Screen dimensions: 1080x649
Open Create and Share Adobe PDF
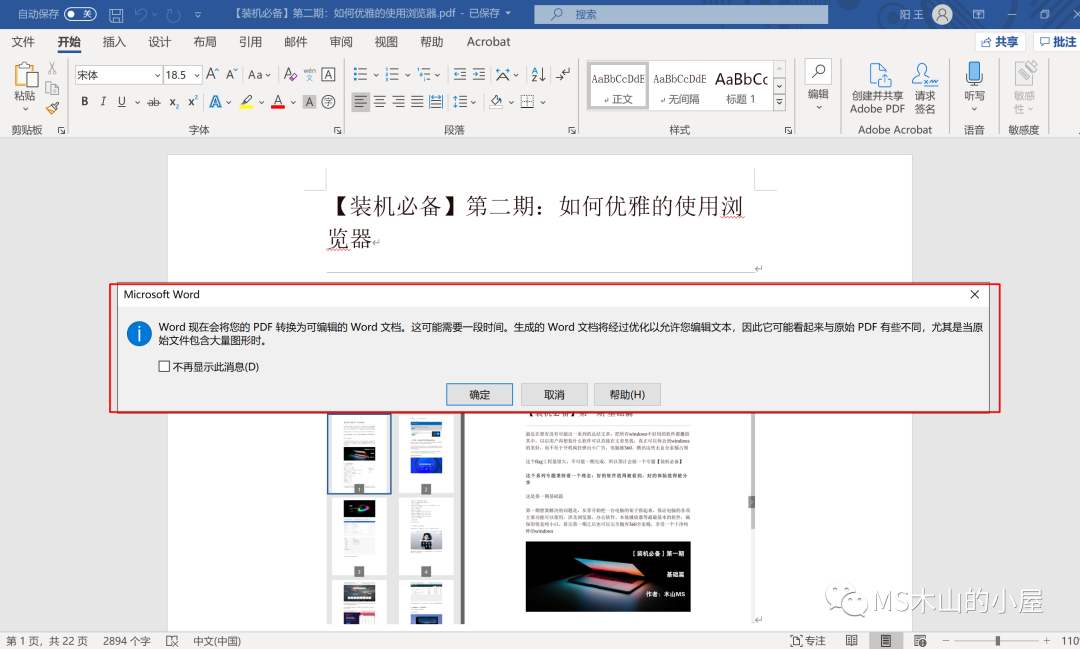click(878, 88)
